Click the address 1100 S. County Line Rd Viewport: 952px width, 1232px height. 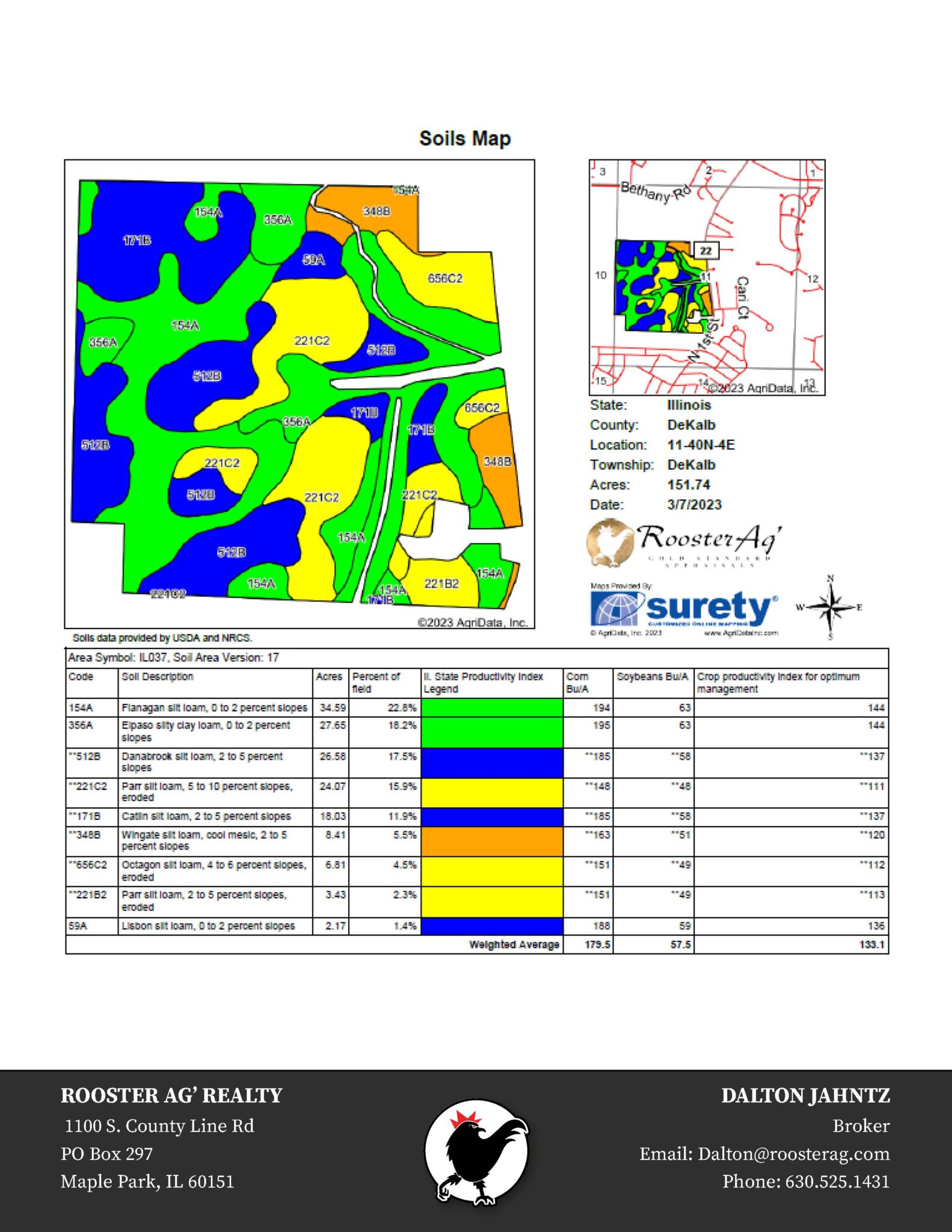(159, 1126)
